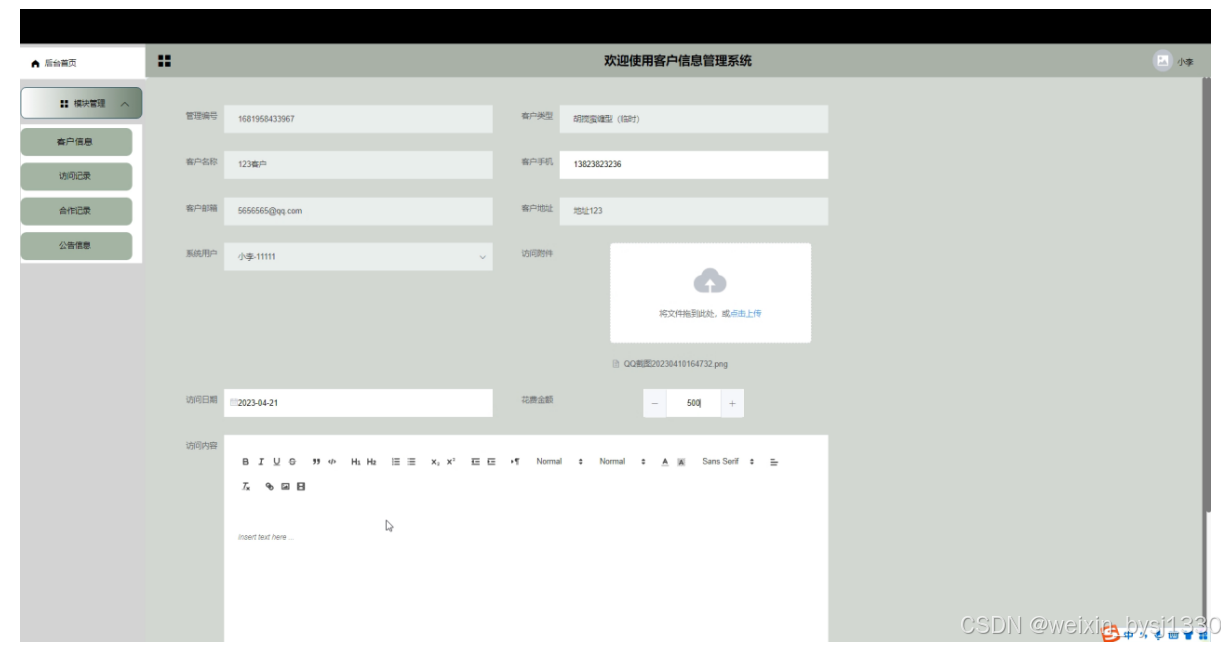Create a bulleted list
Viewport: 1225px width, 645px height.
(x=411, y=462)
